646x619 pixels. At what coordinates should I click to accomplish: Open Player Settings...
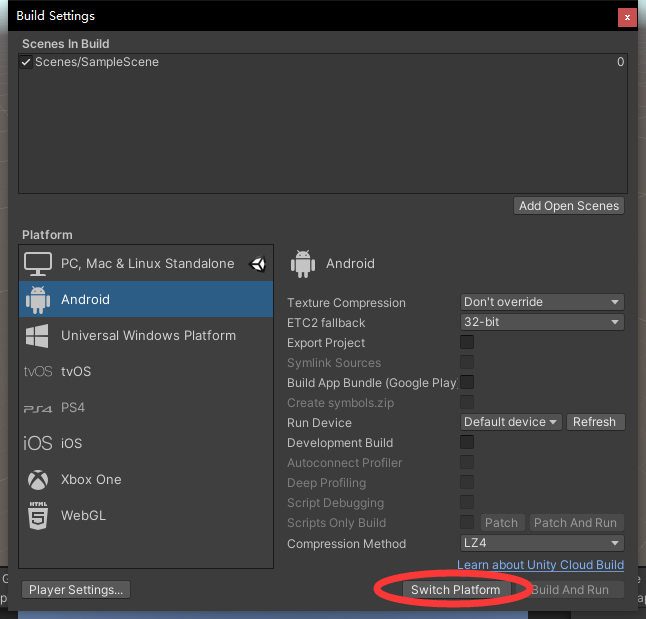[76, 590]
